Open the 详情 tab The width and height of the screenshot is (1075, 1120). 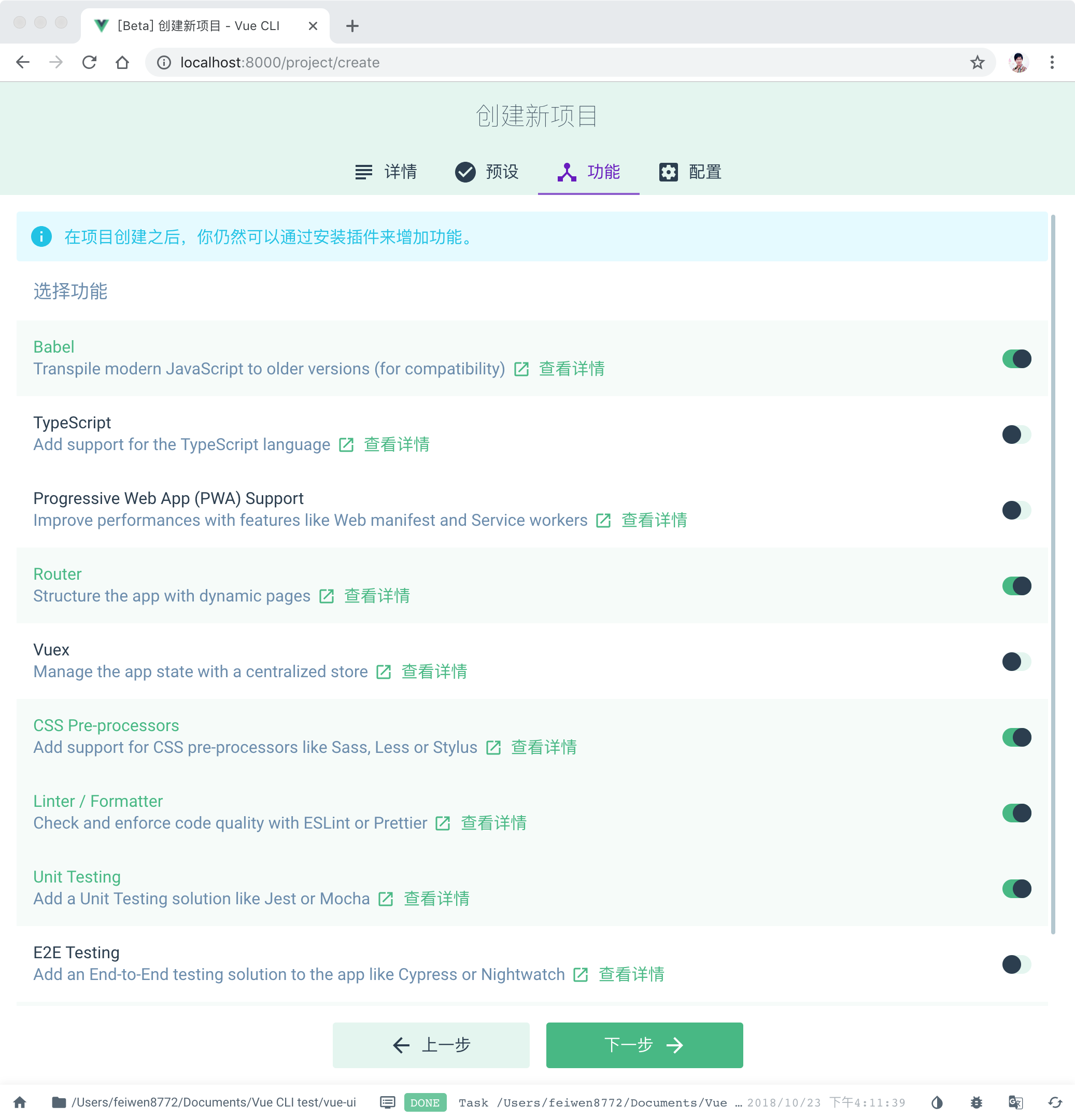(386, 172)
